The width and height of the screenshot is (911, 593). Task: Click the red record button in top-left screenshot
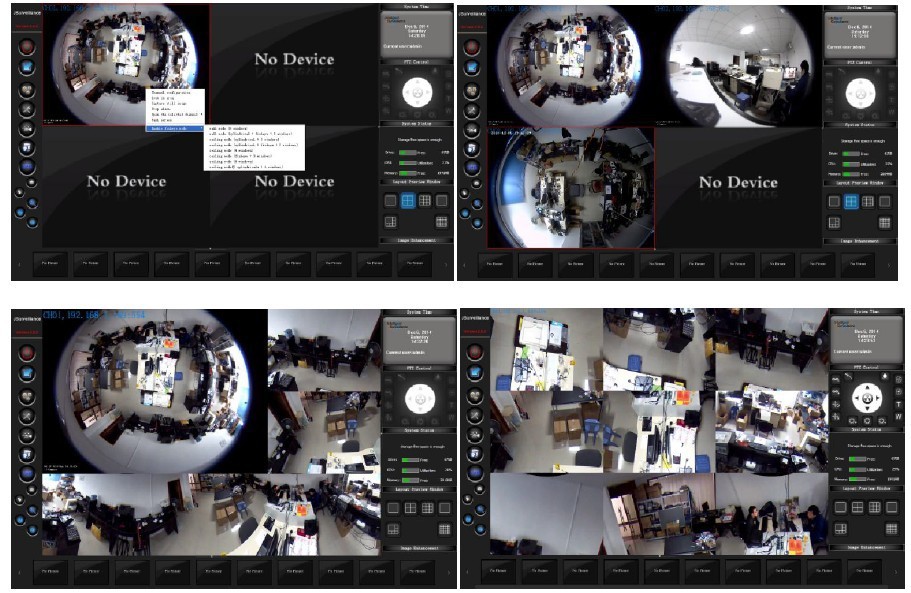(x=27, y=45)
